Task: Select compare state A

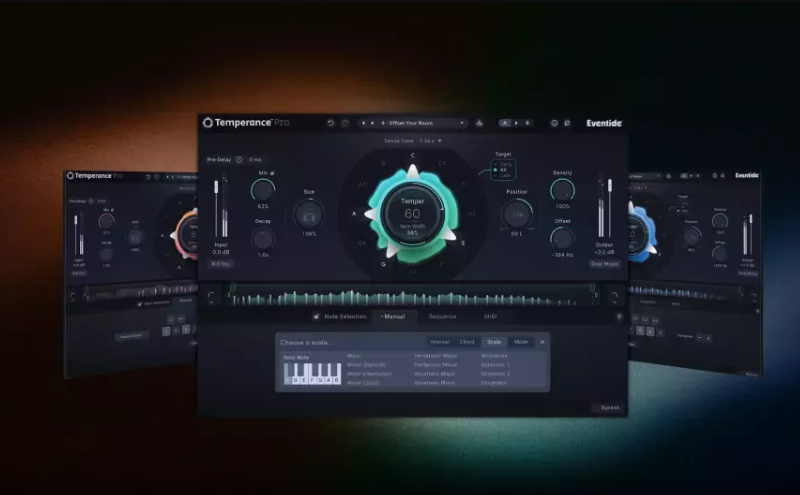Action: pos(505,123)
